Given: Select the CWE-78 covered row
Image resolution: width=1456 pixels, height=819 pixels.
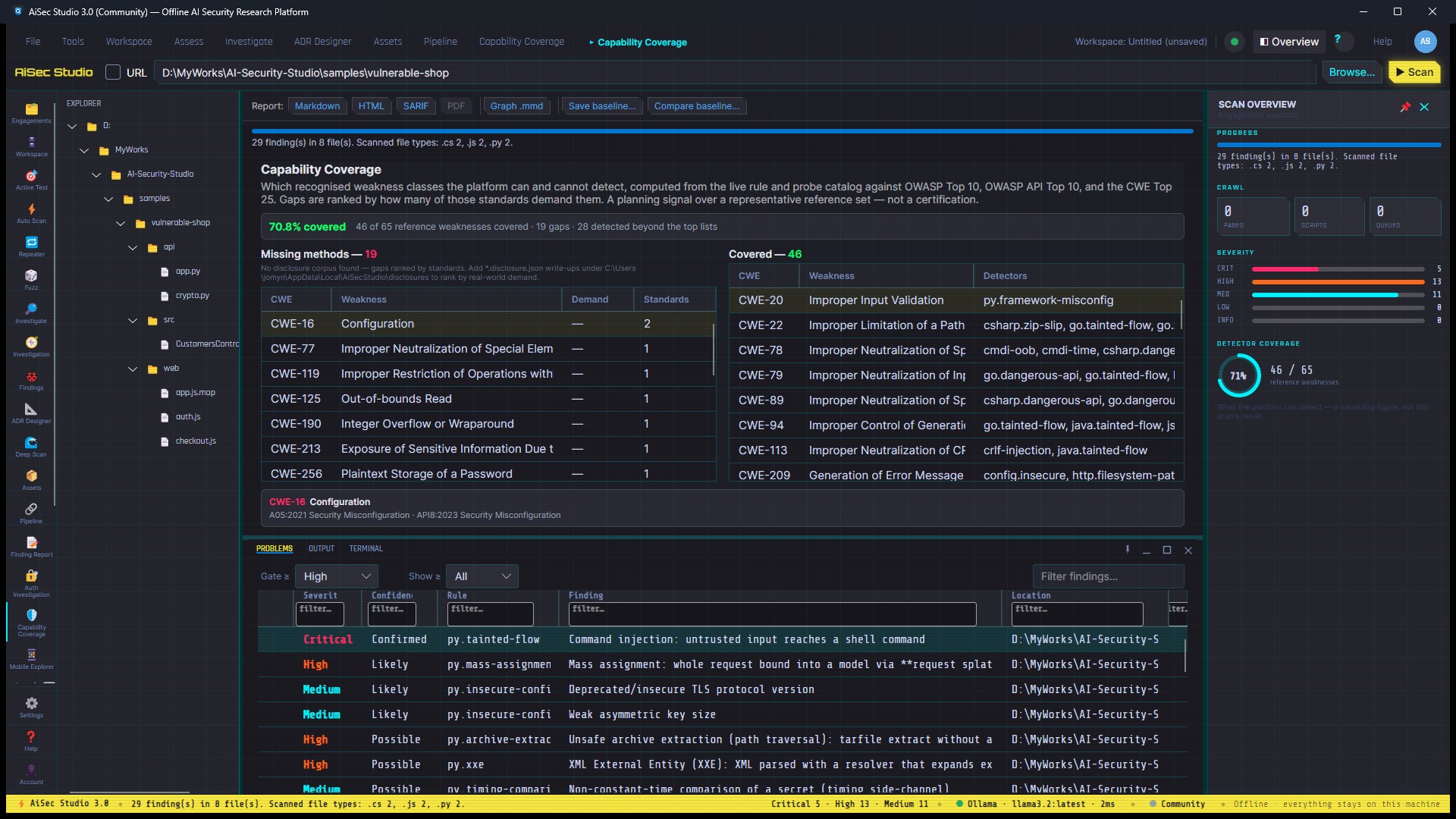Looking at the screenshot, I should [x=955, y=350].
